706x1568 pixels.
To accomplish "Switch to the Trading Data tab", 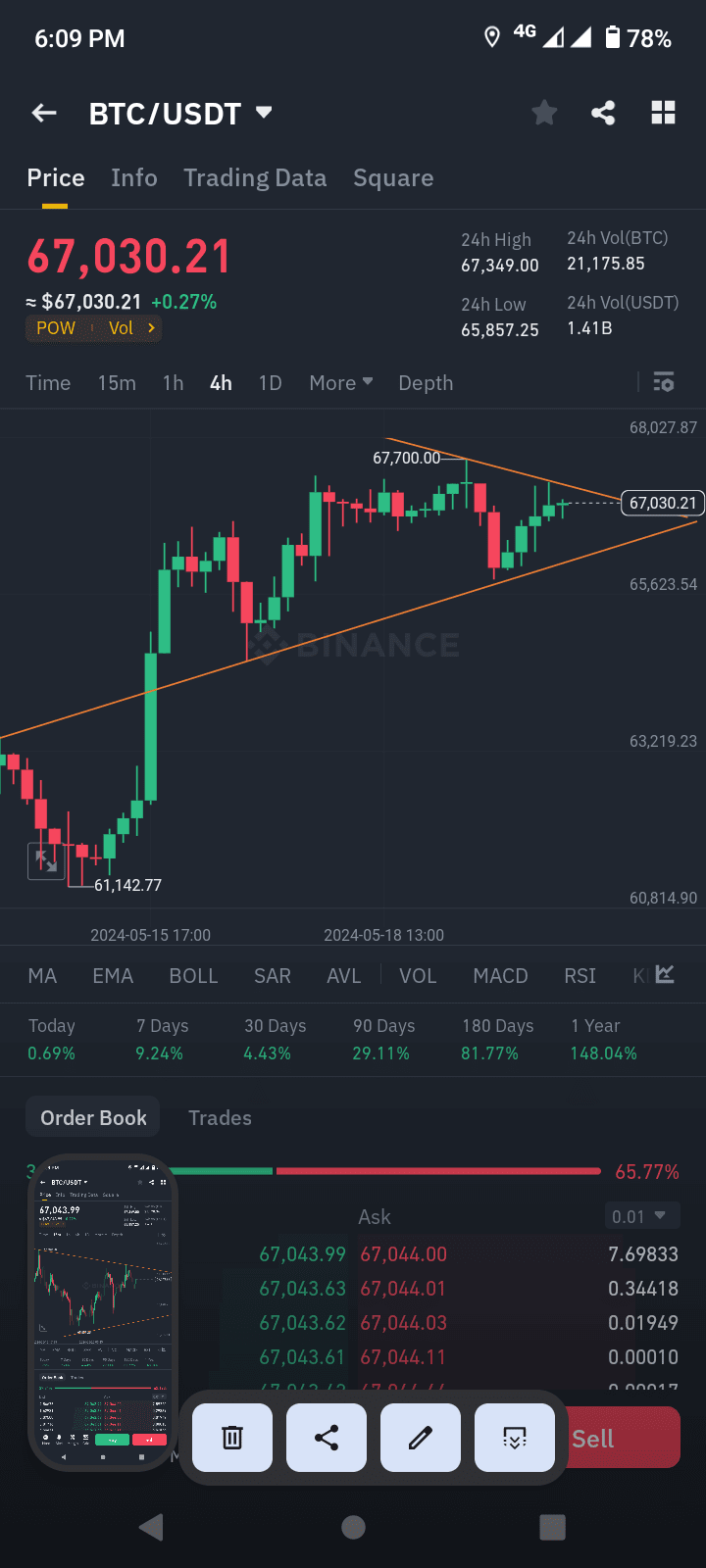I will pyautogui.click(x=255, y=177).
